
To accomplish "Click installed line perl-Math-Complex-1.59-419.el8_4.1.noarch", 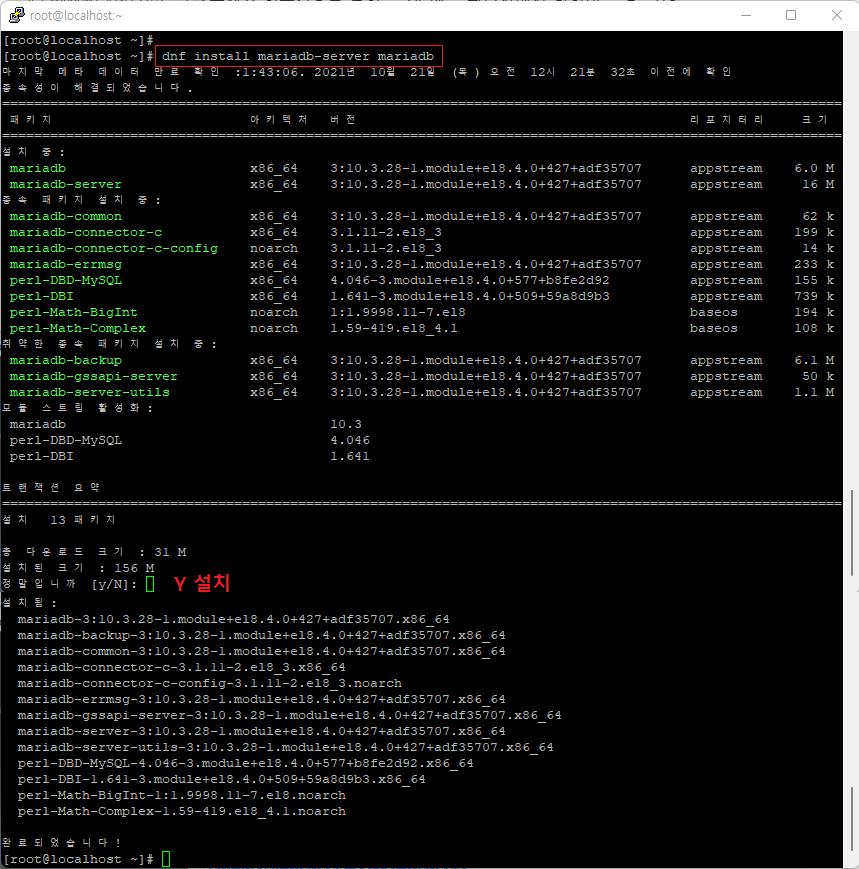I will [x=181, y=811].
